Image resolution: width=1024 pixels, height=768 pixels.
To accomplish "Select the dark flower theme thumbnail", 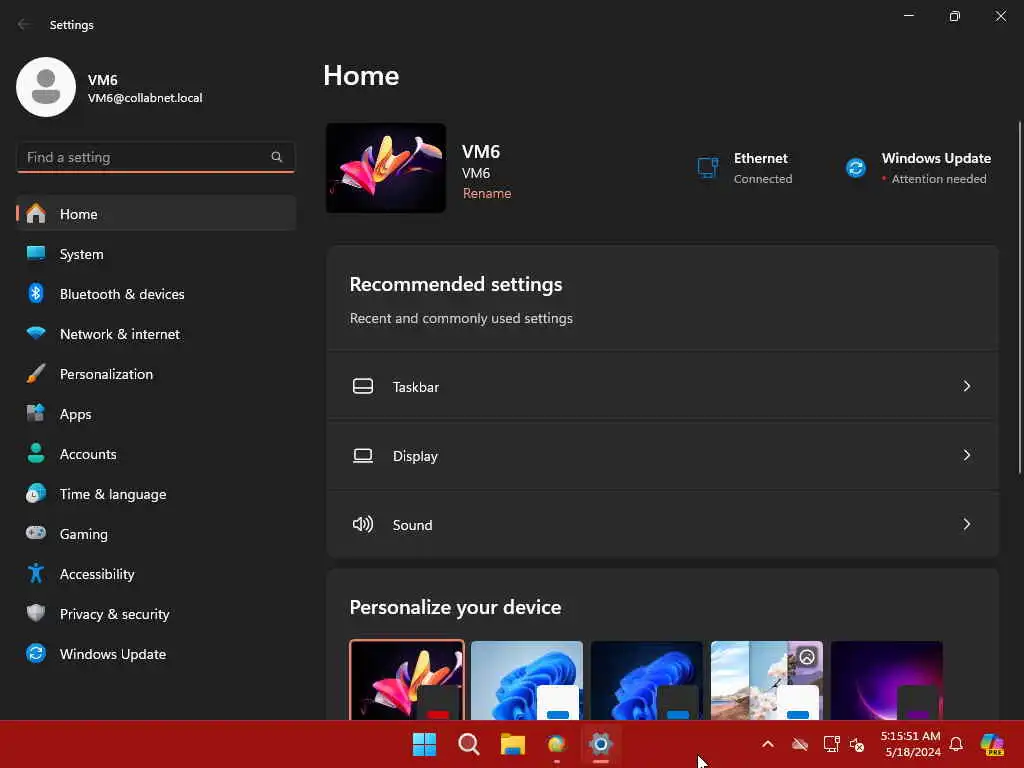I will [407, 680].
